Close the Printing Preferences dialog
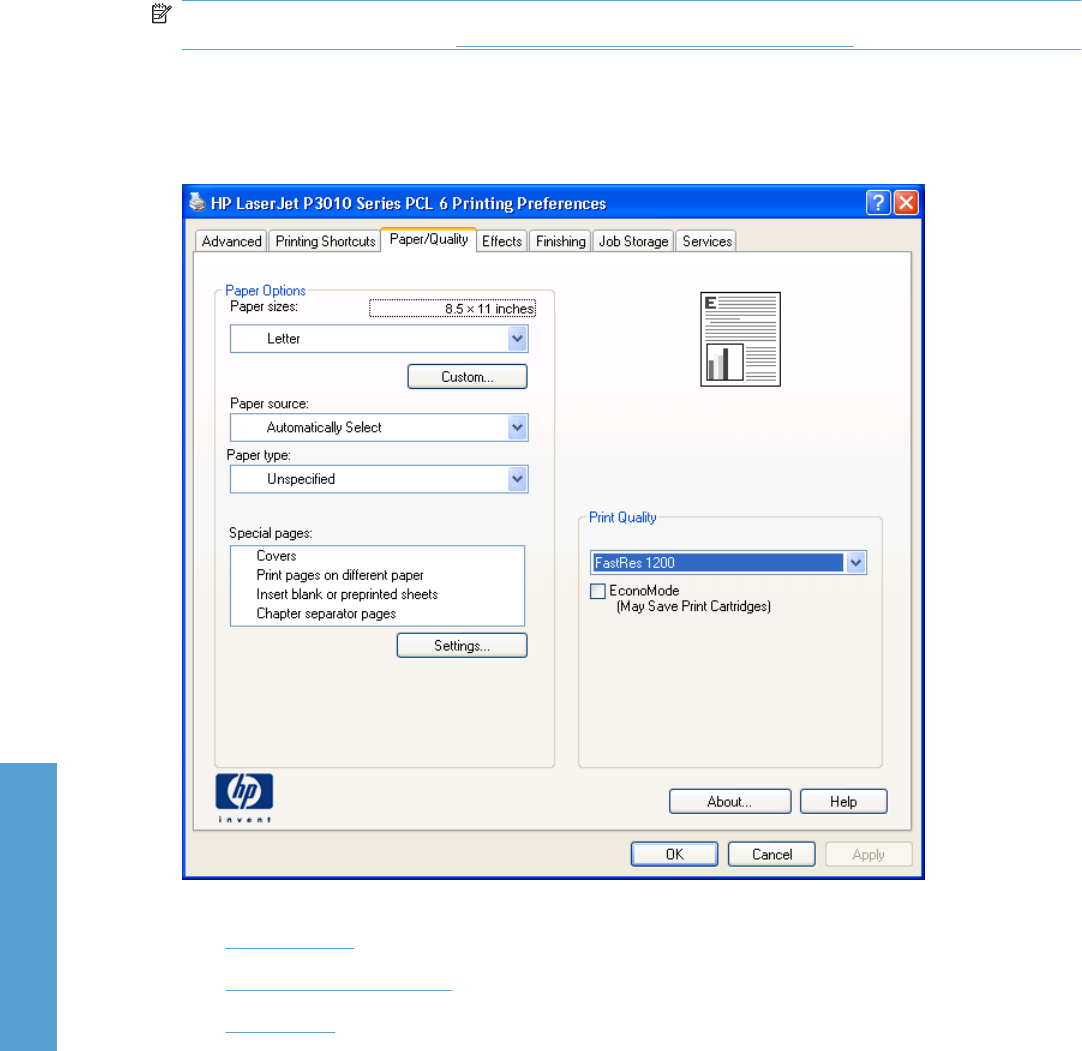The width and height of the screenshot is (1082, 1051). coord(906,203)
